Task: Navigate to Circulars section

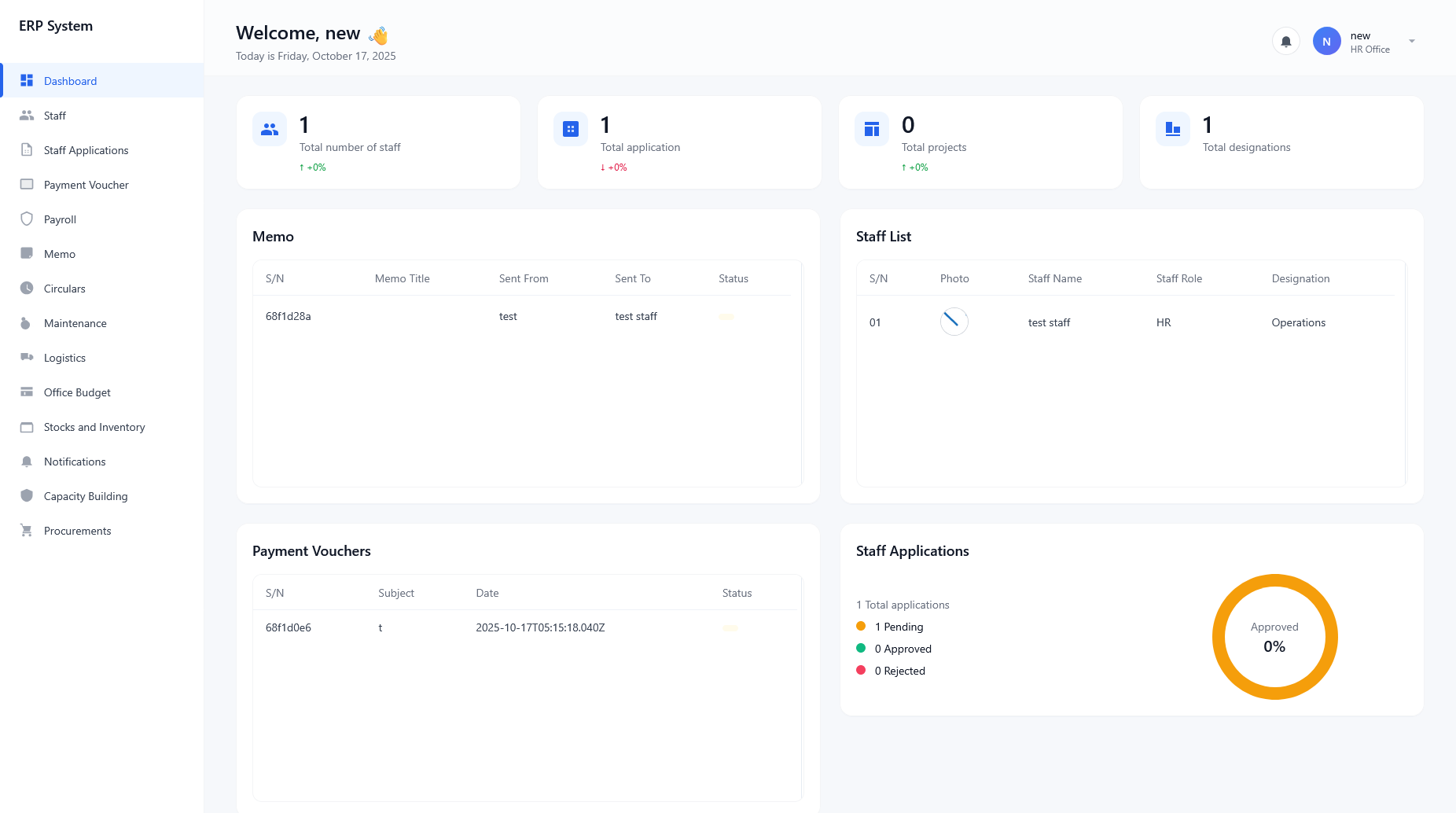Action: (102, 289)
